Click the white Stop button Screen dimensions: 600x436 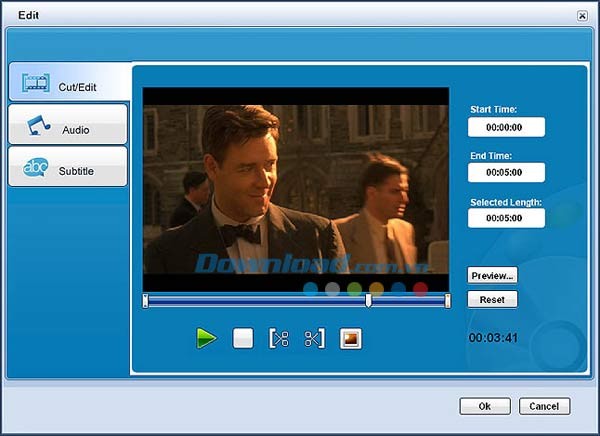tap(243, 338)
